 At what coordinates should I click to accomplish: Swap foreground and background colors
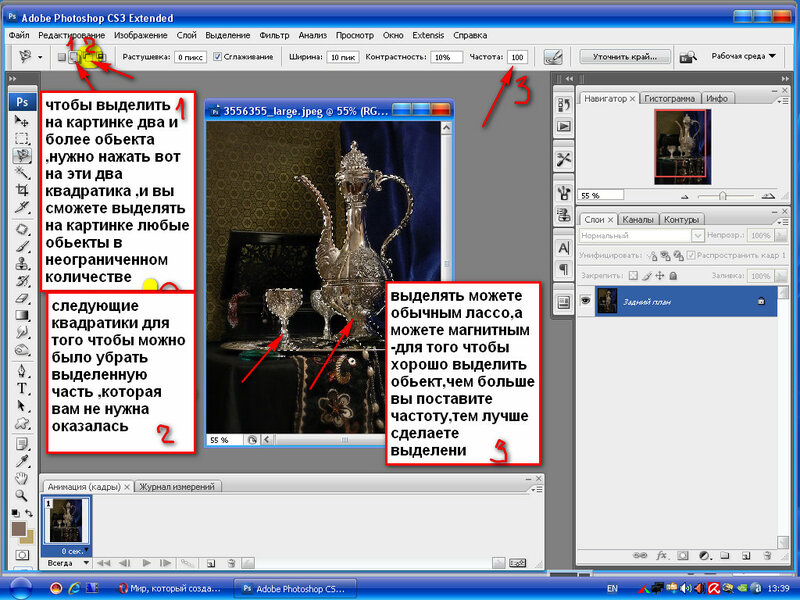(x=29, y=513)
